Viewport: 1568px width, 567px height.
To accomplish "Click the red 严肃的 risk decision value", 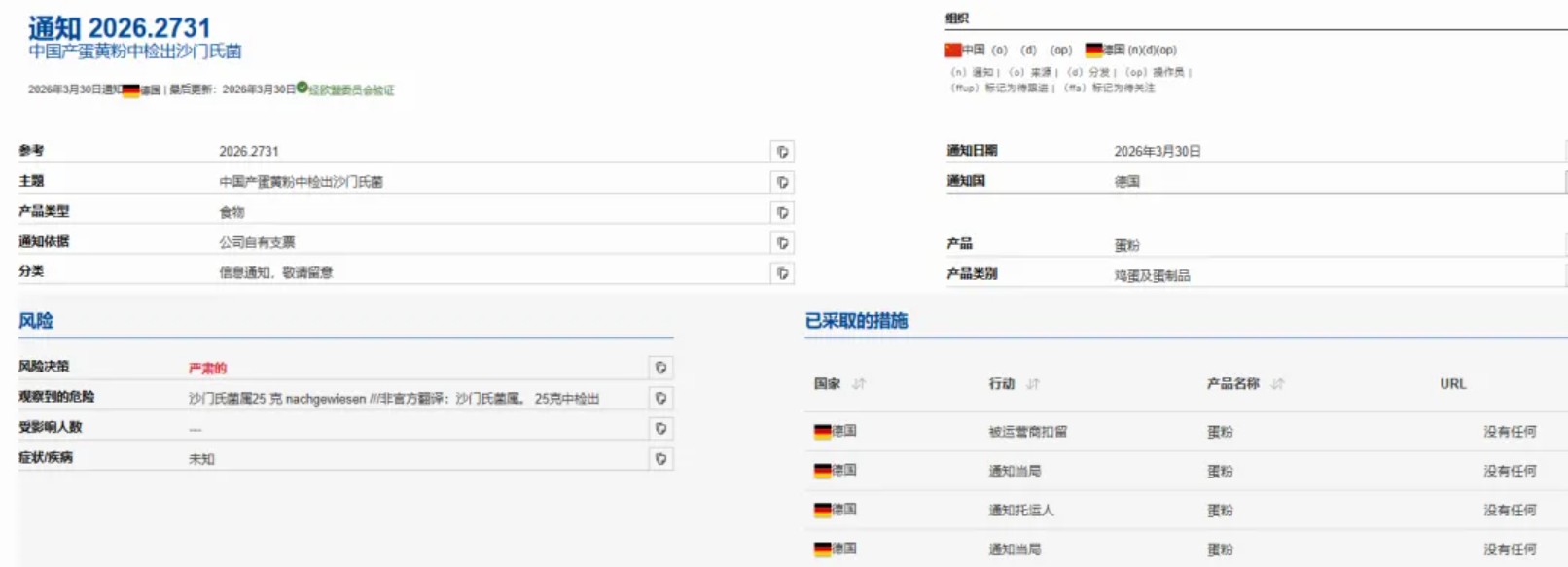I will pyautogui.click(x=207, y=369).
